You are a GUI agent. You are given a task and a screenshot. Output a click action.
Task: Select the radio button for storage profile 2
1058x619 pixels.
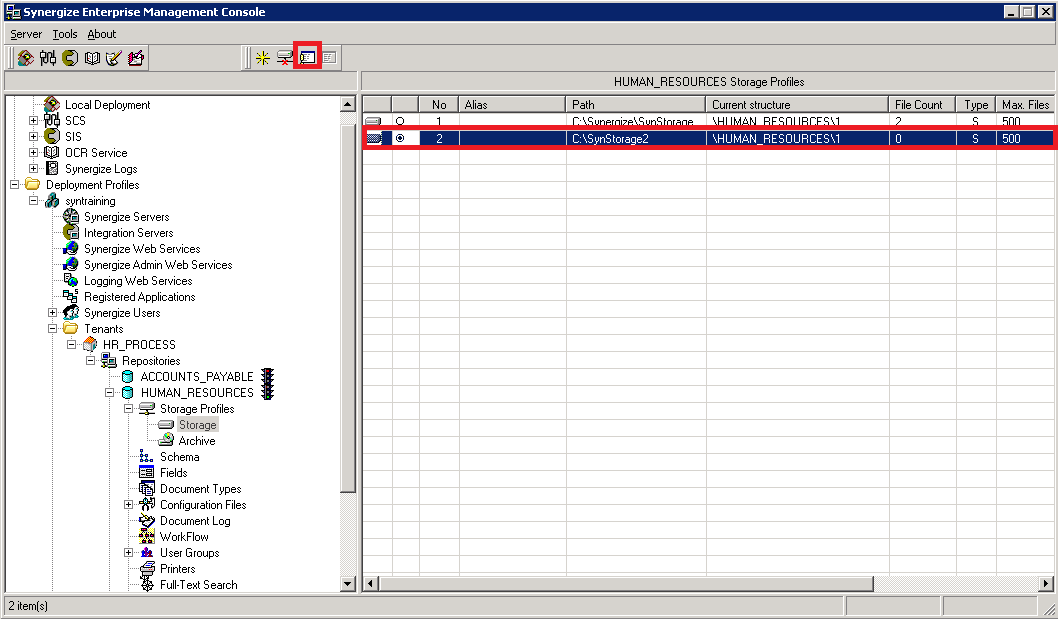tap(400, 138)
